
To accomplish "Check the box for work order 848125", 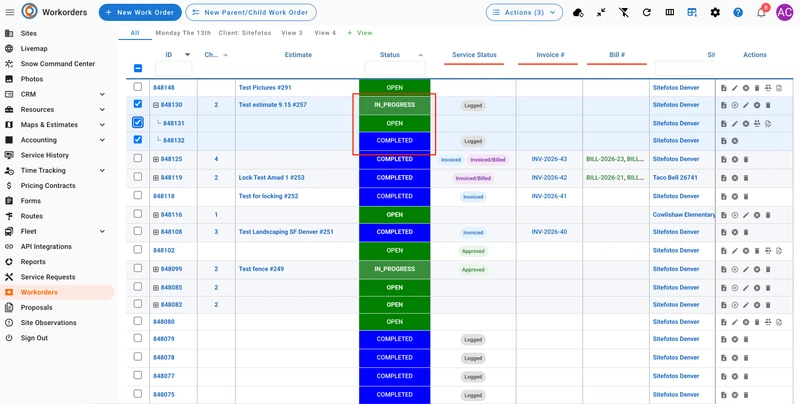I will [138, 158].
